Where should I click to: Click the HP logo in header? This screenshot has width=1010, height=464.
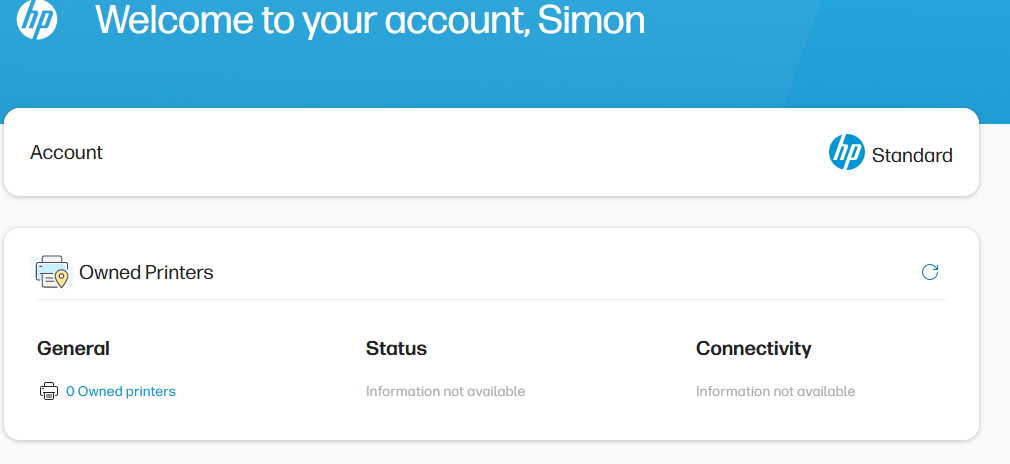[x=37, y=20]
